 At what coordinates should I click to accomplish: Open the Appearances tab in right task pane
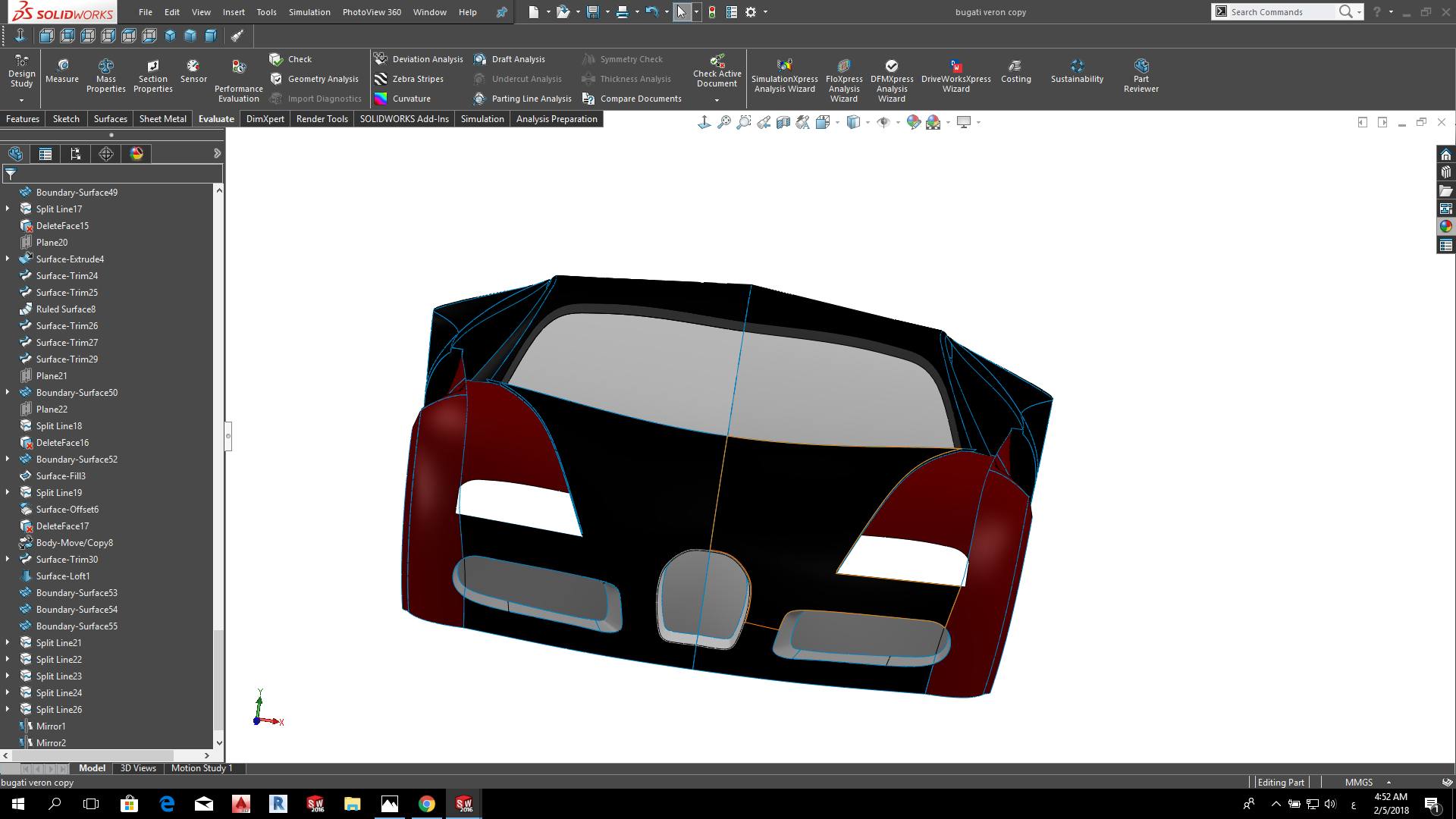pyautogui.click(x=1445, y=226)
